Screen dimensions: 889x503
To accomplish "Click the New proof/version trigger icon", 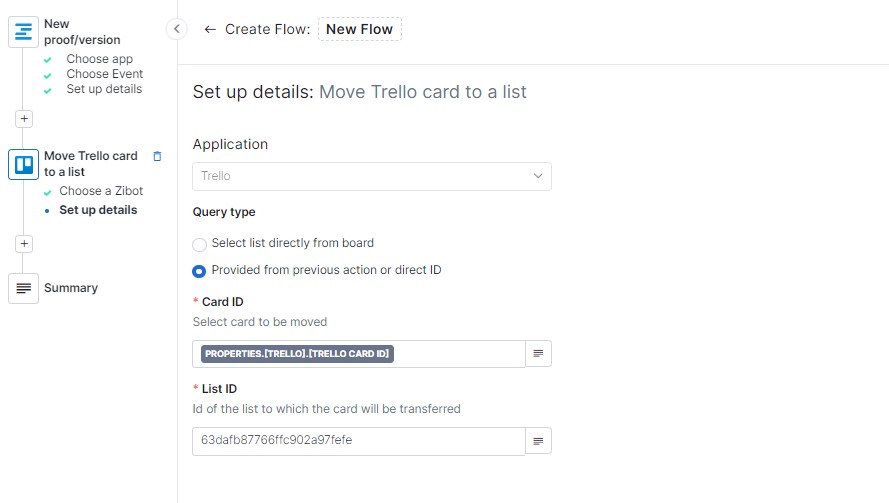I will tap(23, 32).
